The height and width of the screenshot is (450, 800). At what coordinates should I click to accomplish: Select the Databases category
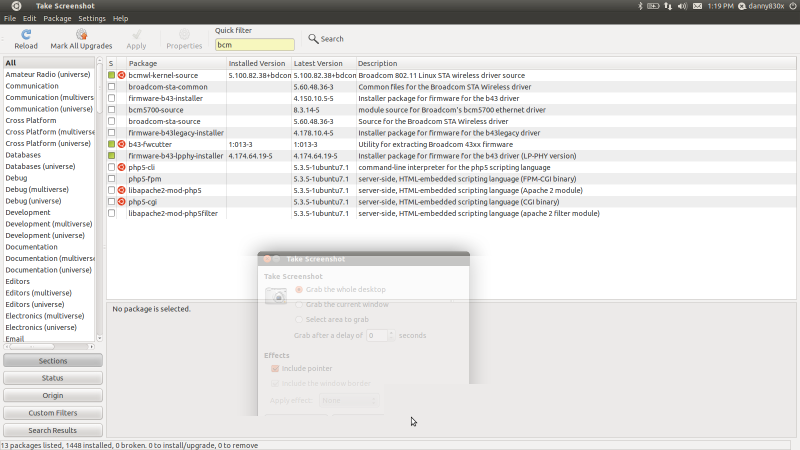(x=49, y=155)
